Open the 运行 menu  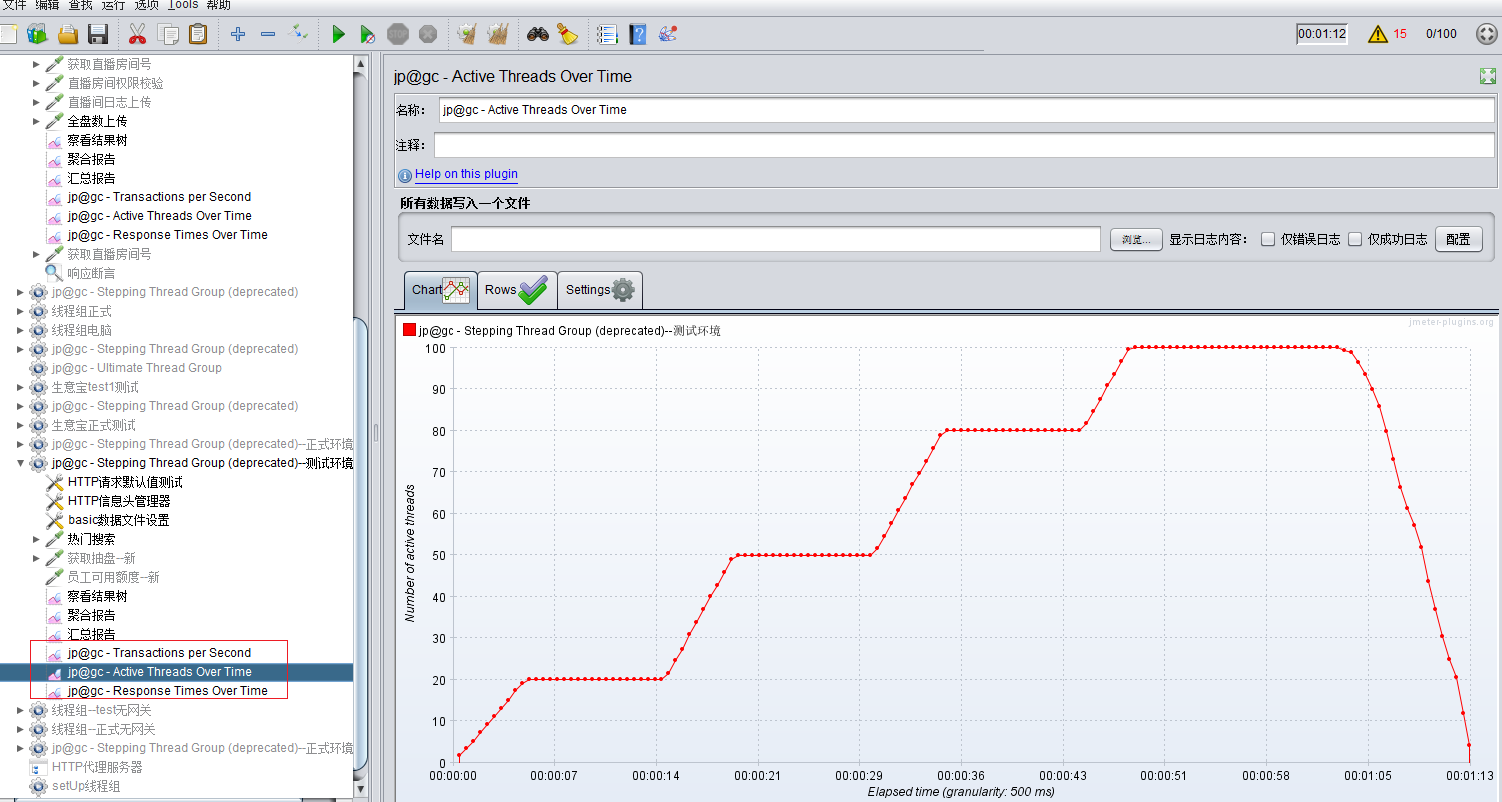(x=113, y=5)
